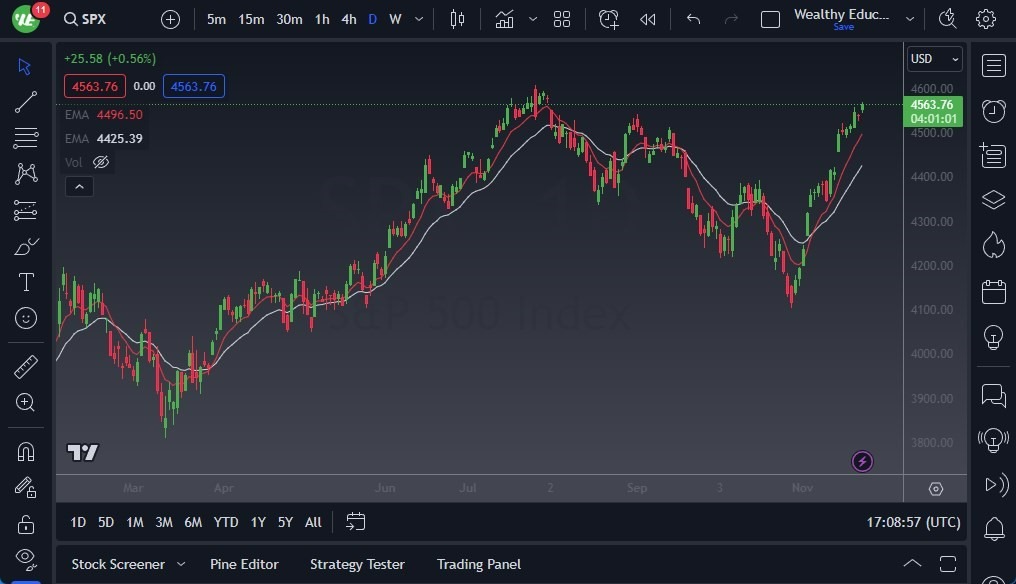Switch to the Strategy Tester tab
1016x584 pixels.
[x=357, y=564]
